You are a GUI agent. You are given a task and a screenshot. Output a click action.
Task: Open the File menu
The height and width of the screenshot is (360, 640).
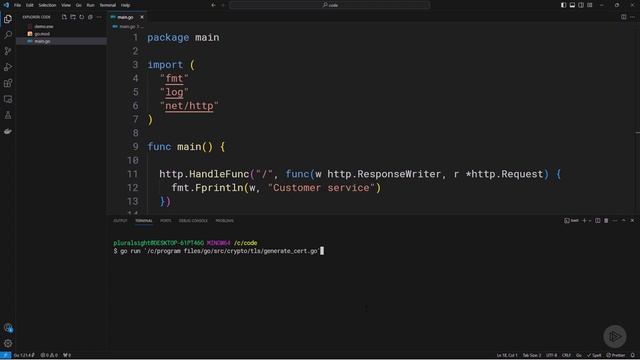[18, 5]
